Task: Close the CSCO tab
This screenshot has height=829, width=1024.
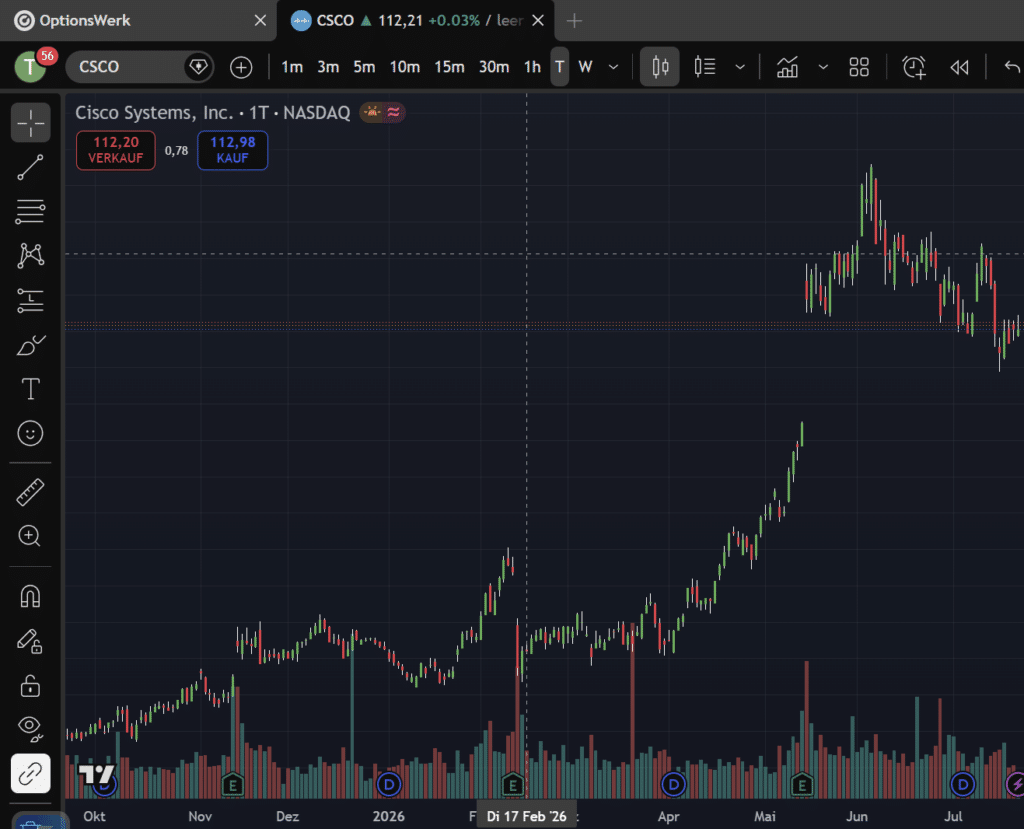Action: (x=538, y=20)
